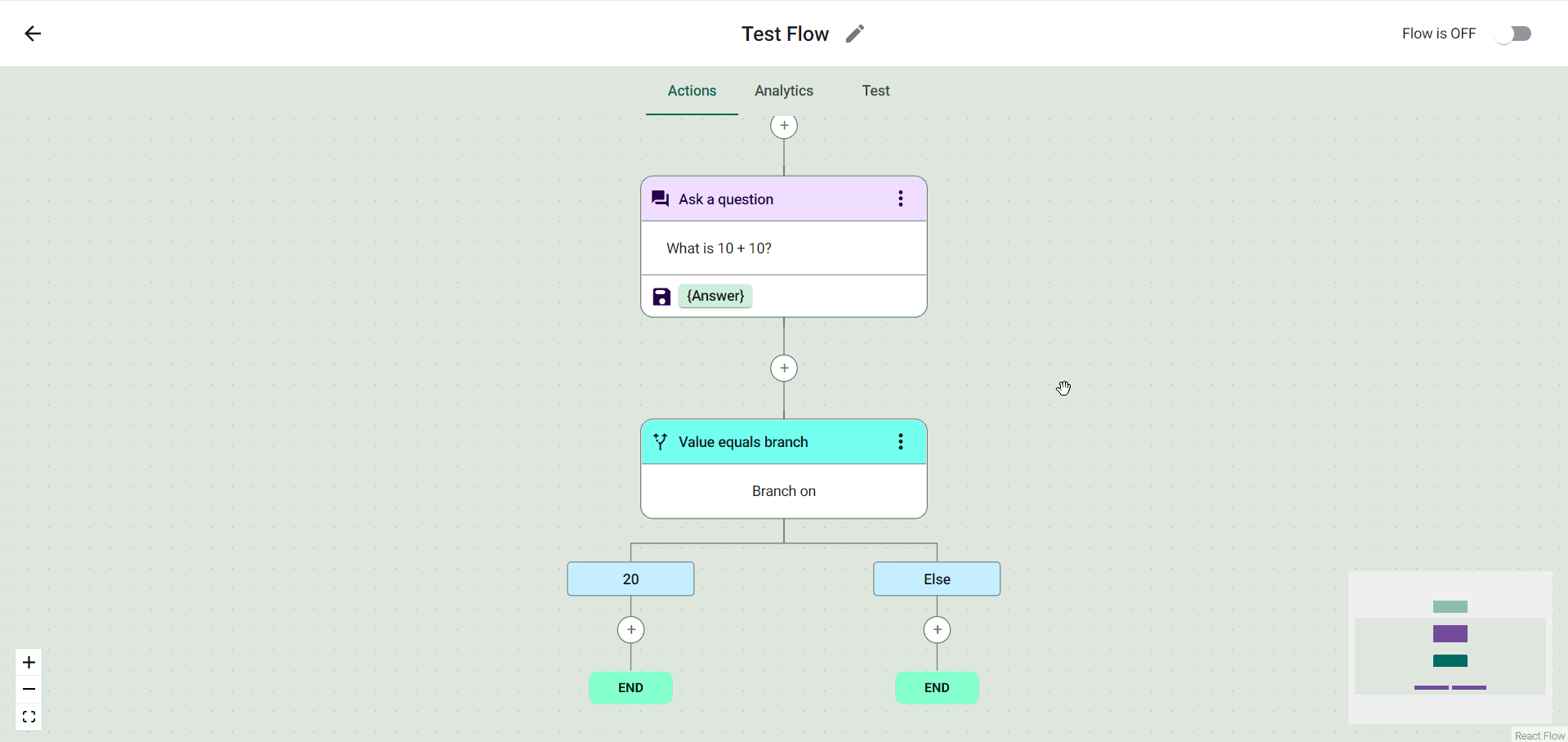The image size is (1568, 742).
Task: Open the Value equals branch options menu
Action: click(x=901, y=442)
